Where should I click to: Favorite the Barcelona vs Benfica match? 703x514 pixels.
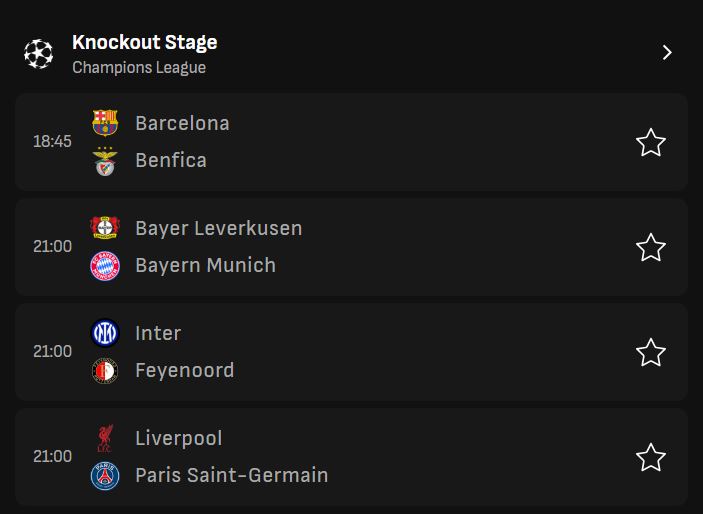pyautogui.click(x=651, y=142)
